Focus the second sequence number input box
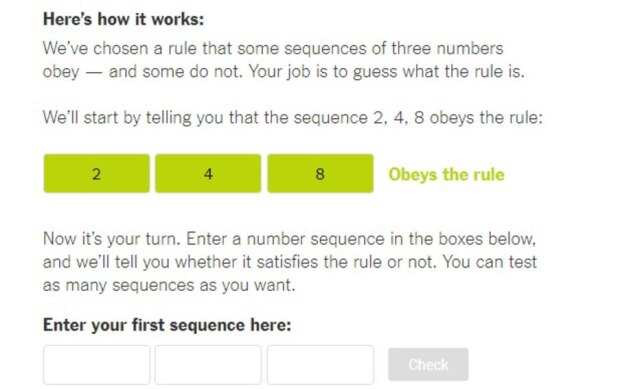Screen dimensions: 640x389 point(208,365)
